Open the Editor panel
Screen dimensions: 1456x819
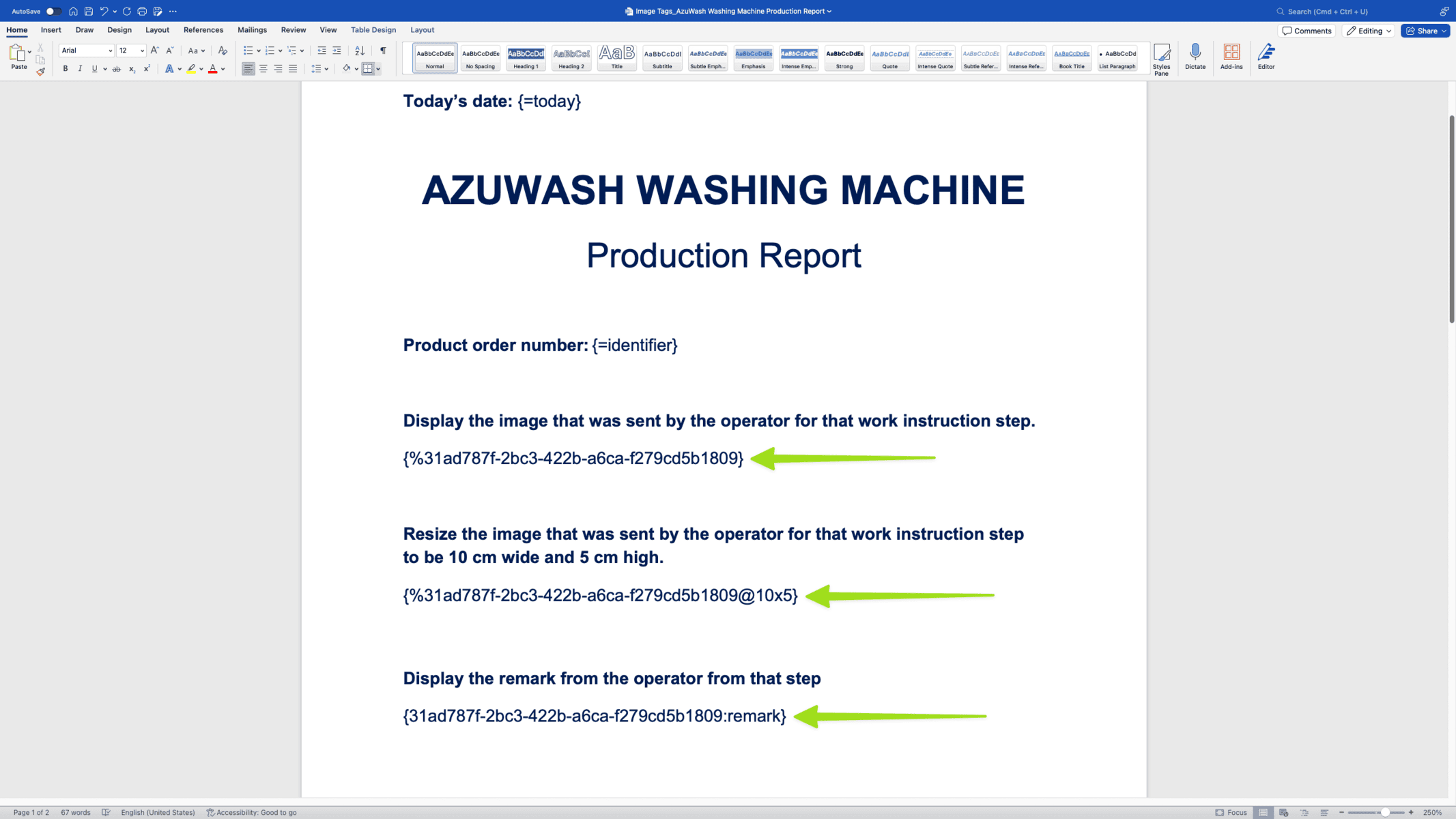[1266, 58]
